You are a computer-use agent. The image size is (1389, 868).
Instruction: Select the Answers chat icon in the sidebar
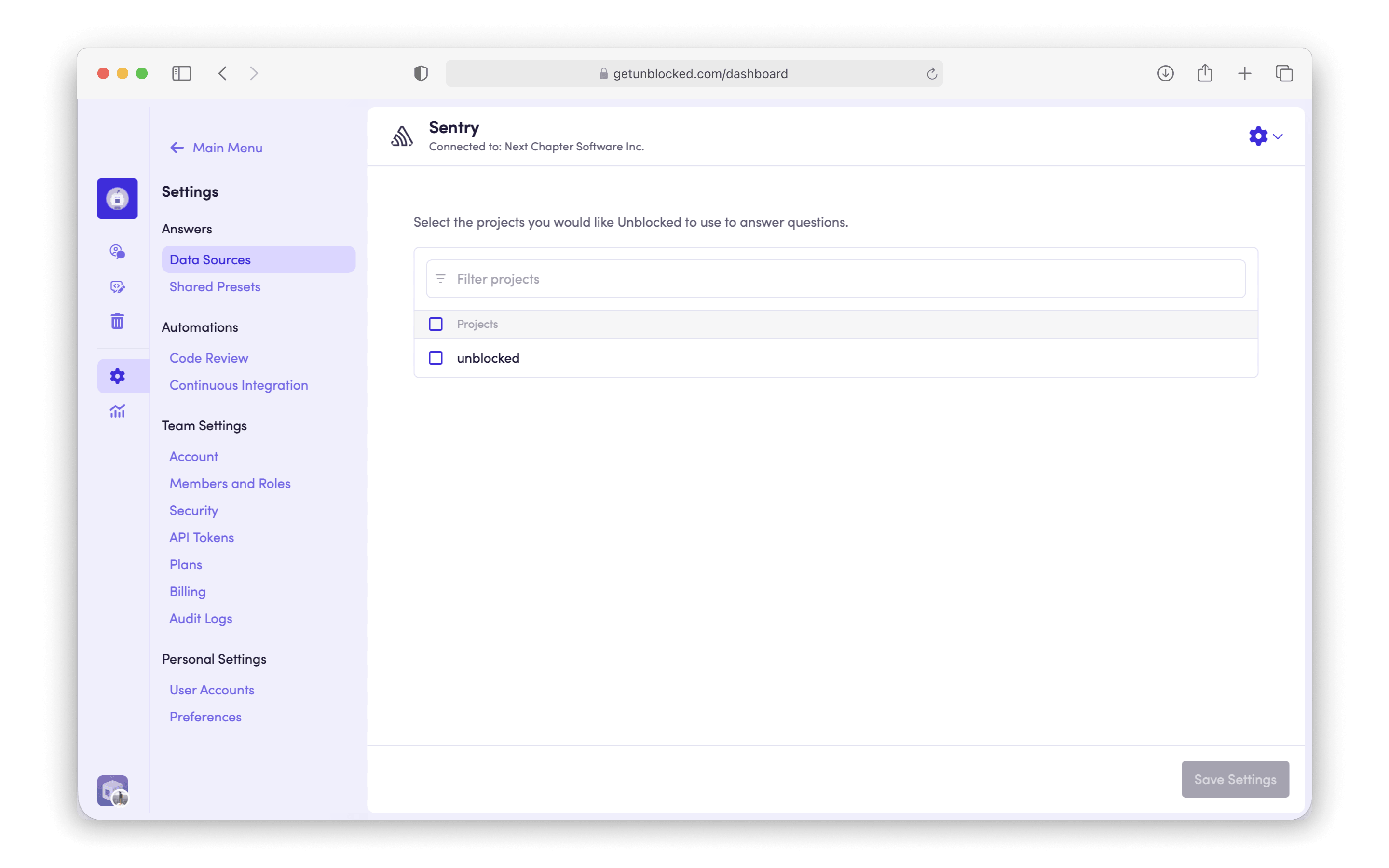(x=117, y=251)
